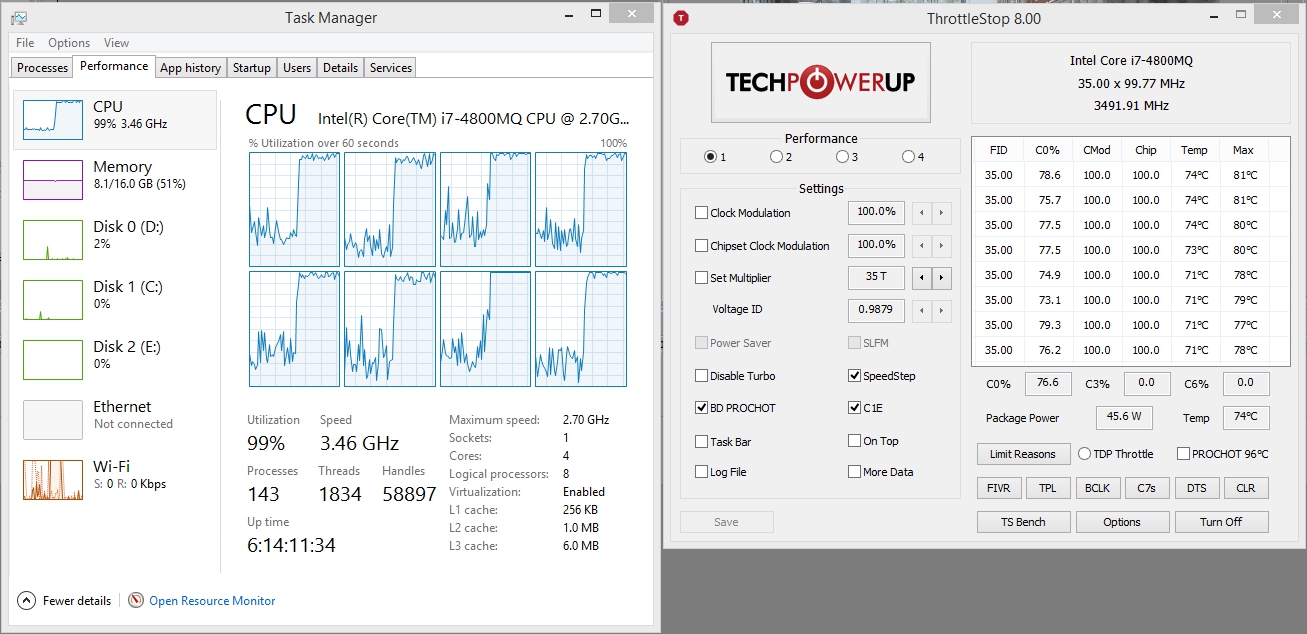
Task: Select the Wi-Fi graph thumbnail in sidebar
Action: pos(53,479)
